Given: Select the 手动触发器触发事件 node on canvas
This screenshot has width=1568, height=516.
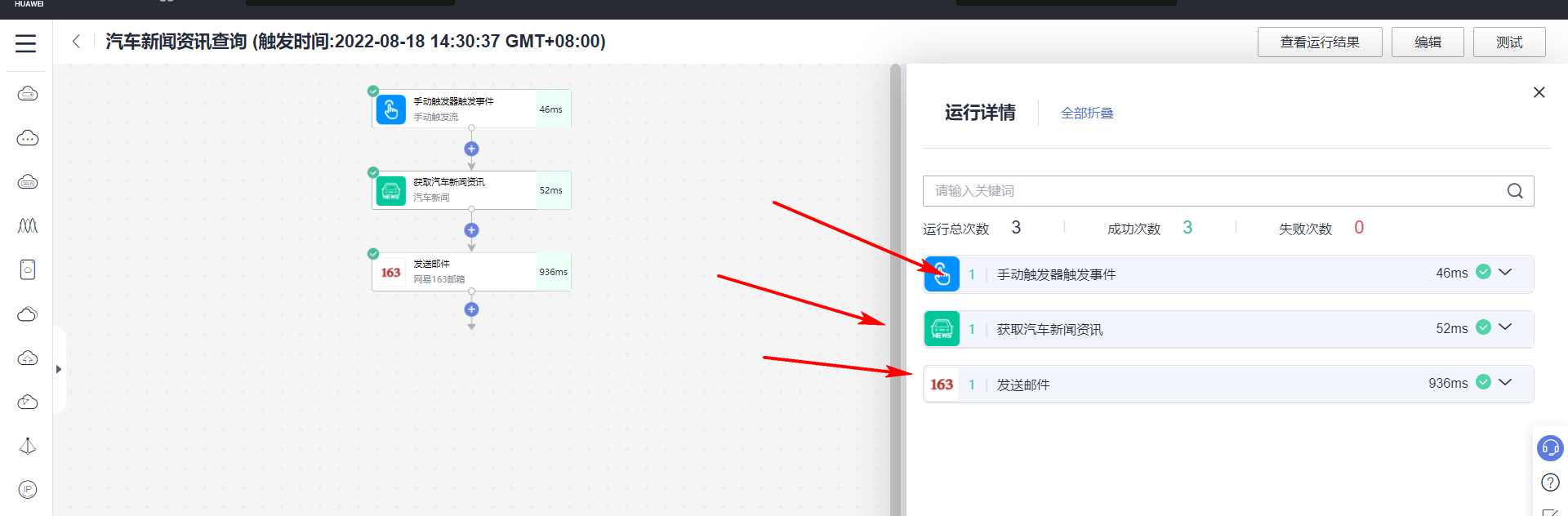Looking at the screenshot, I should click(471, 109).
